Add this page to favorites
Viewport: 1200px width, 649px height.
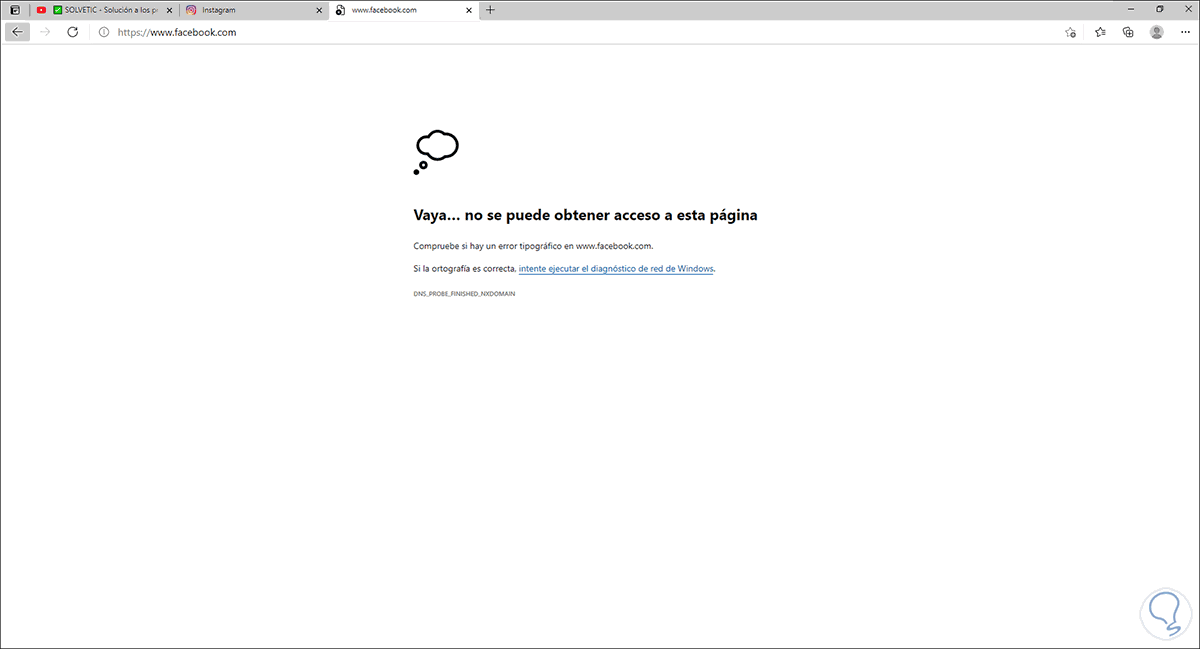tap(1071, 32)
